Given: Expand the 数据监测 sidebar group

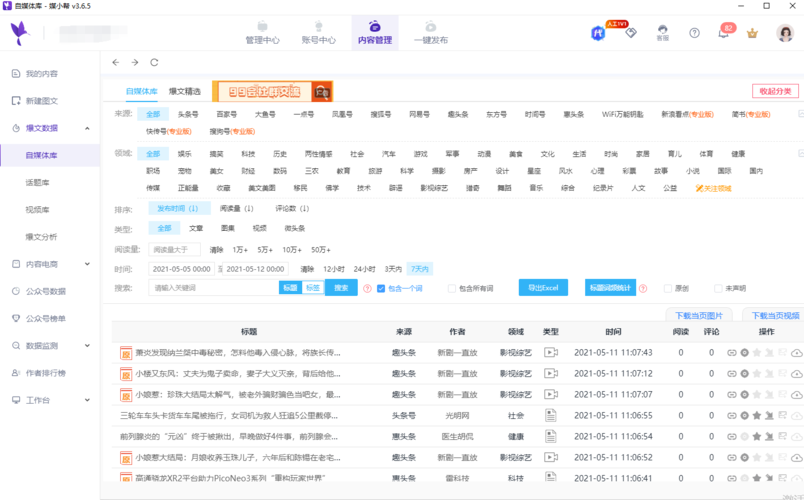Looking at the screenshot, I should pos(87,346).
